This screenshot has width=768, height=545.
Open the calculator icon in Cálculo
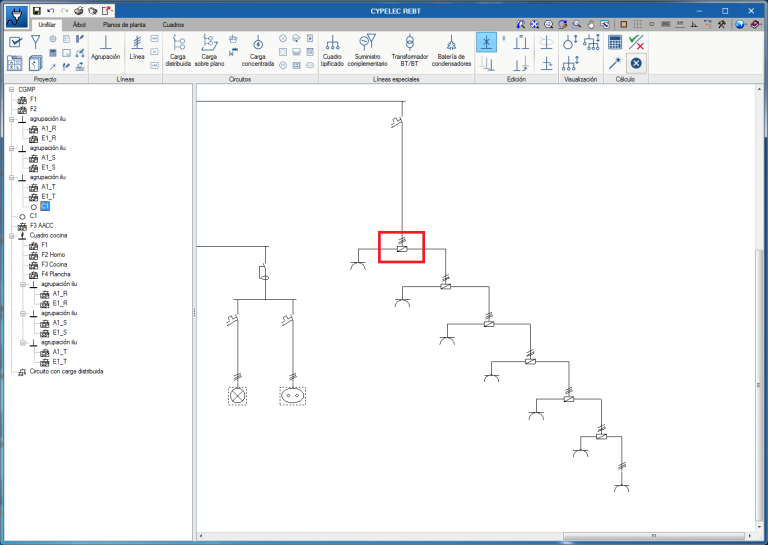tap(615, 42)
